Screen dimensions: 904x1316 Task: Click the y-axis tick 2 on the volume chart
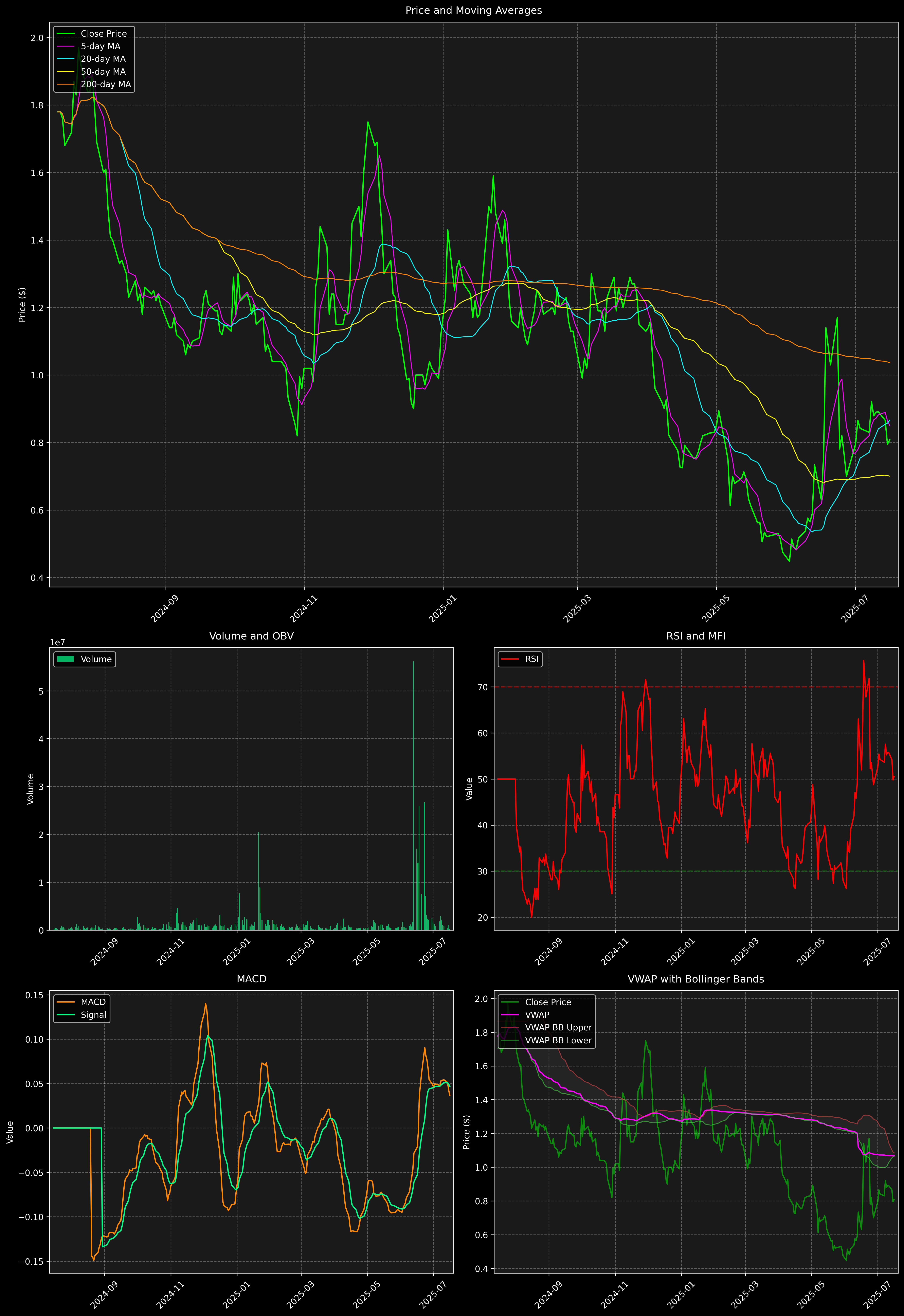coord(41,835)
